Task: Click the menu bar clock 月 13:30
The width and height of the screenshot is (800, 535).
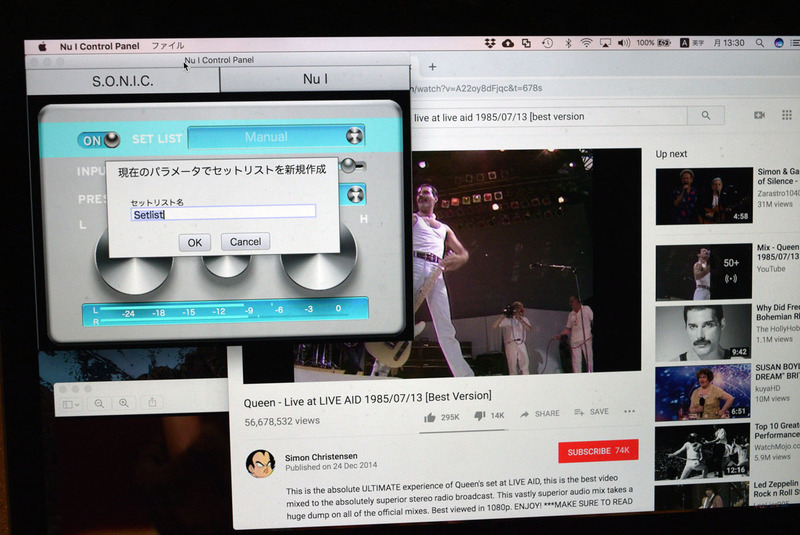Action: [x=729, y=43]
